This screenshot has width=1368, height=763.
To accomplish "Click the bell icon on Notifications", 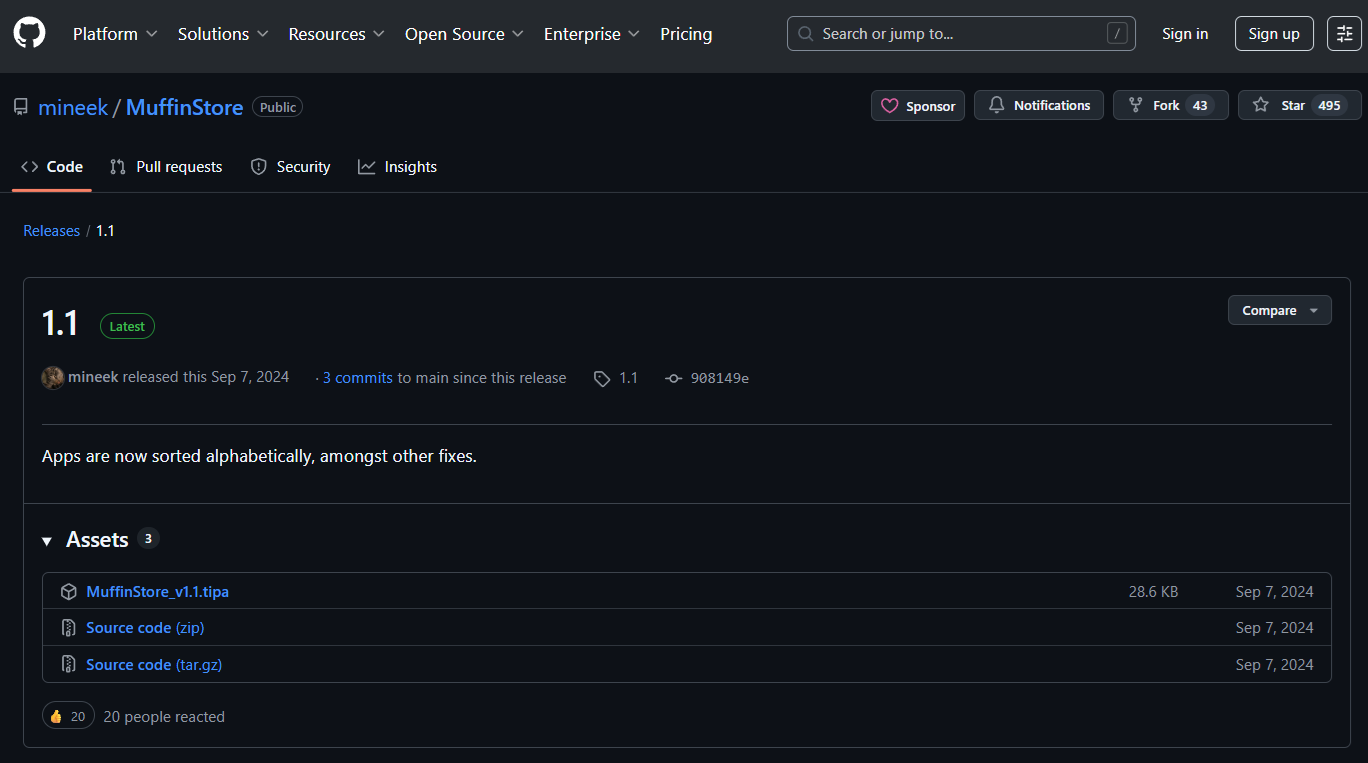I will coord(996,105).
